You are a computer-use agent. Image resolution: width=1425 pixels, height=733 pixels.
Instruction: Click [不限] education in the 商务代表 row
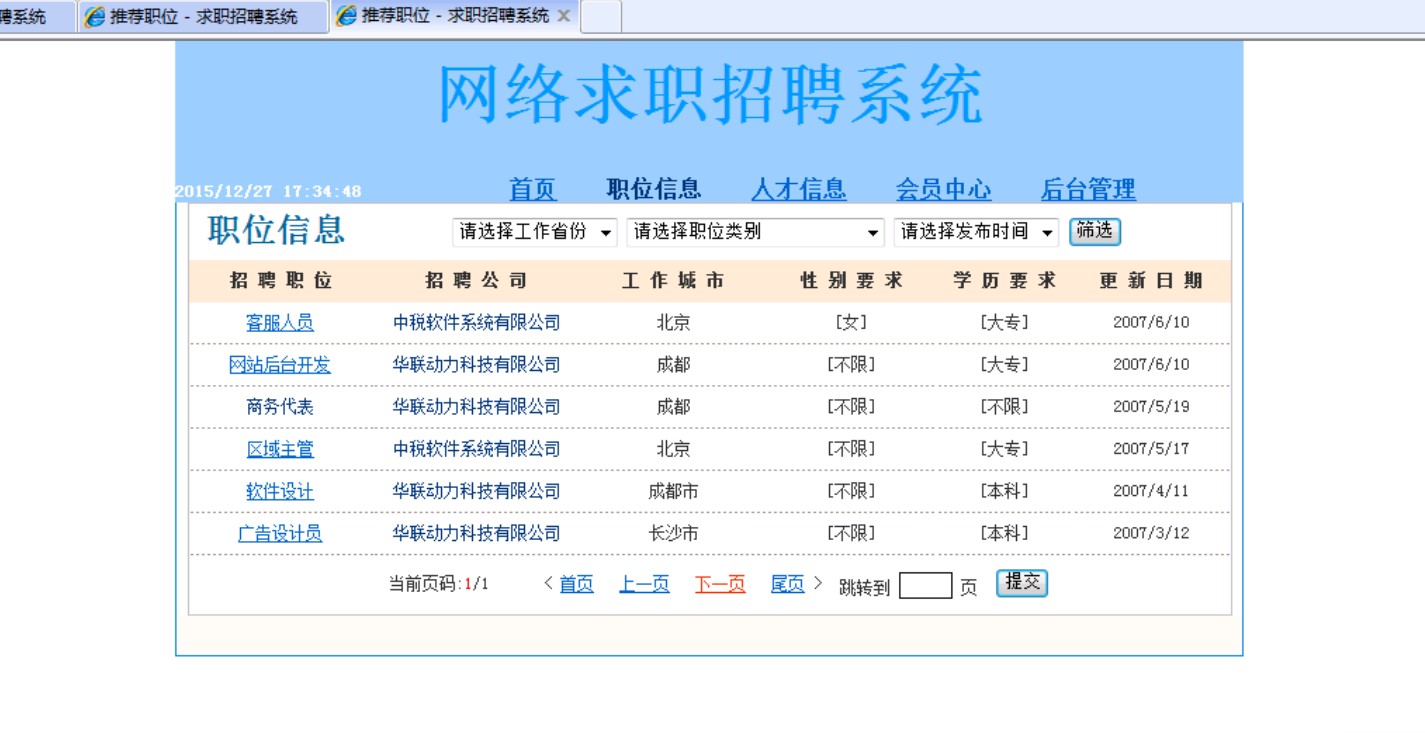coord(1004,407)
